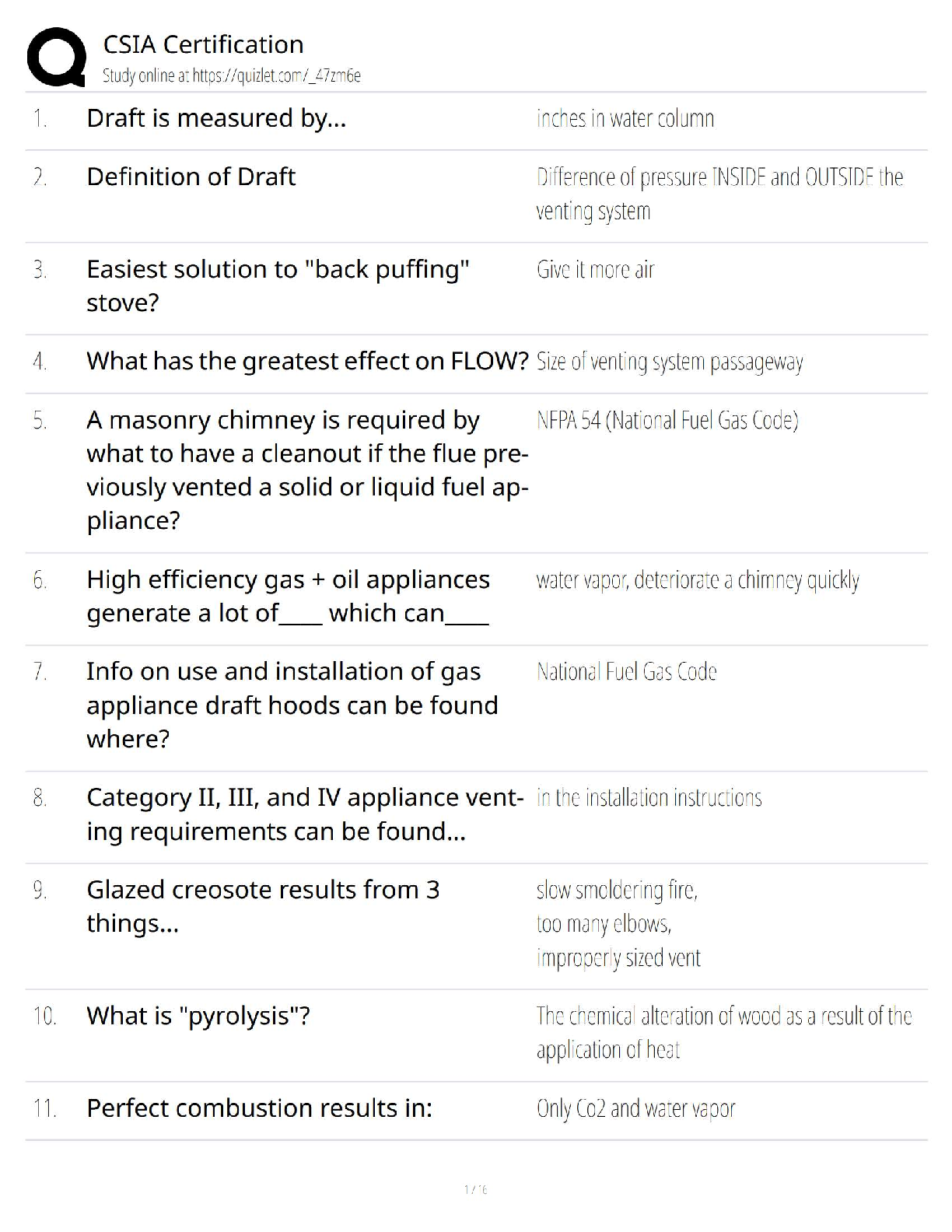
Task: Click the greatest effect on FLOW question
Action: (307, 362)
